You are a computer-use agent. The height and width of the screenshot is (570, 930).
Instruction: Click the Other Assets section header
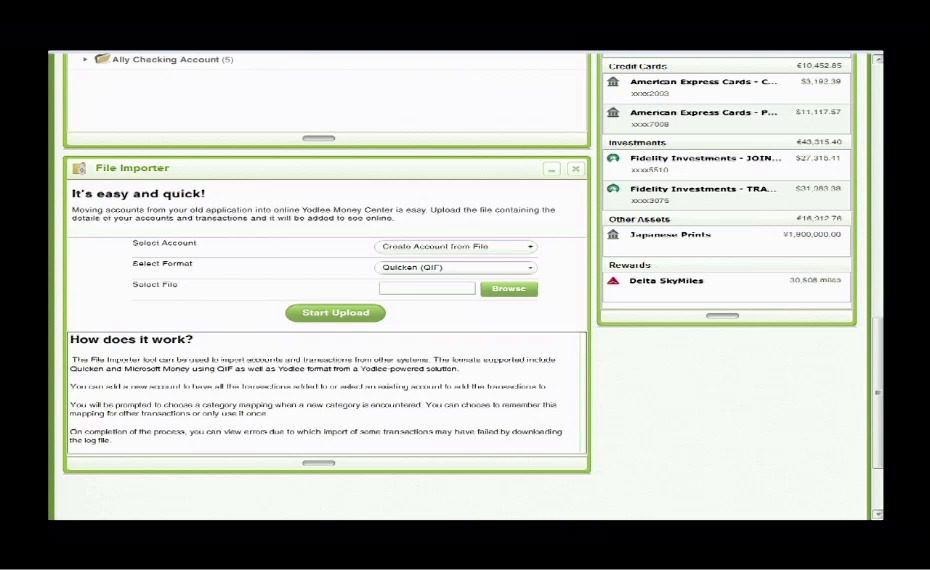[727, 219]
